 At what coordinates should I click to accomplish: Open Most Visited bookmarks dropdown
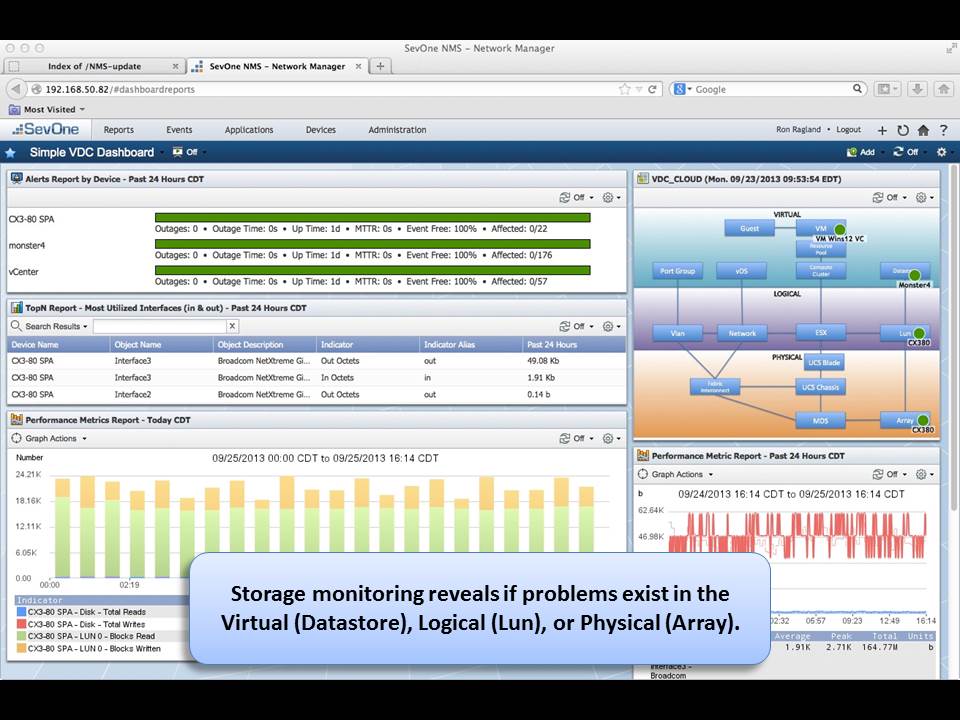click(x=47, y=110)
